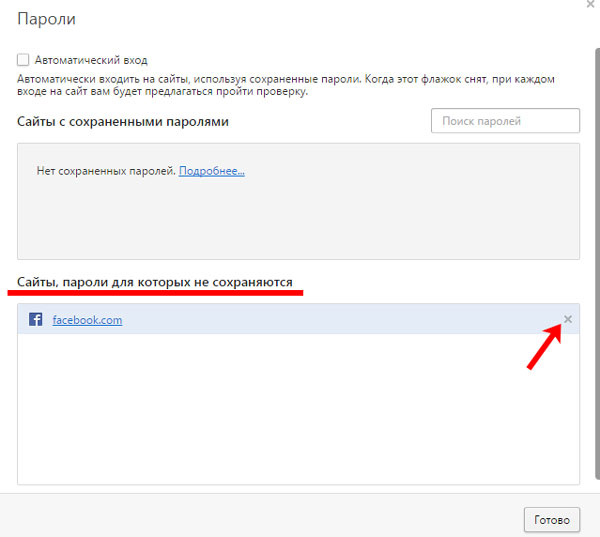Click the empty area below facebook.com entry

pyautogui.click(x=298, y=410)
